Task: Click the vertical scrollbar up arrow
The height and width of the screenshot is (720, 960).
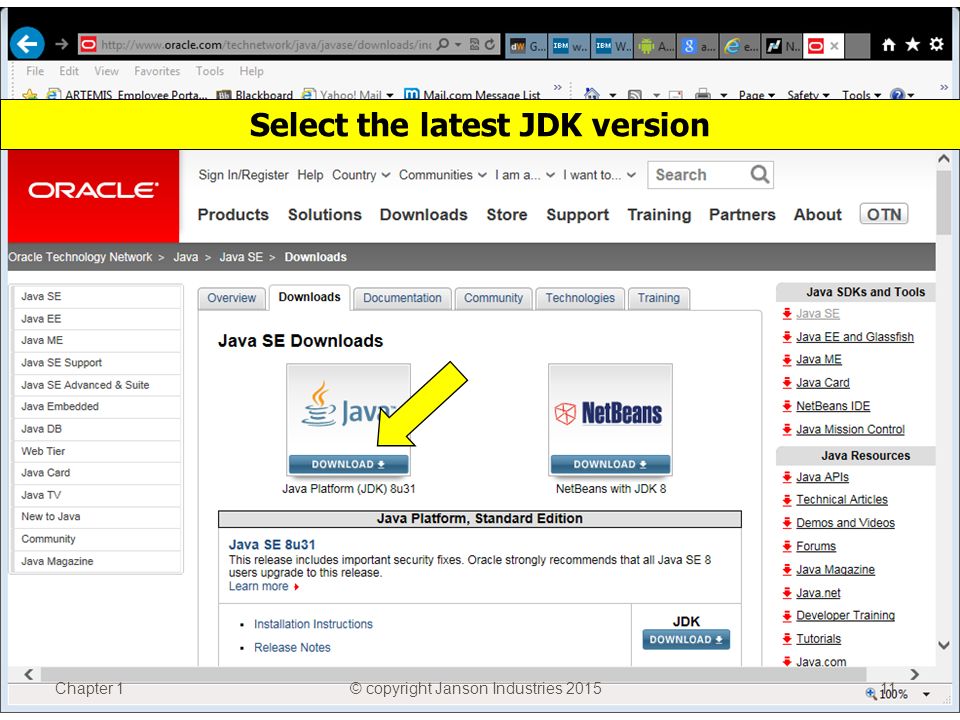Action: click(943, 159)
